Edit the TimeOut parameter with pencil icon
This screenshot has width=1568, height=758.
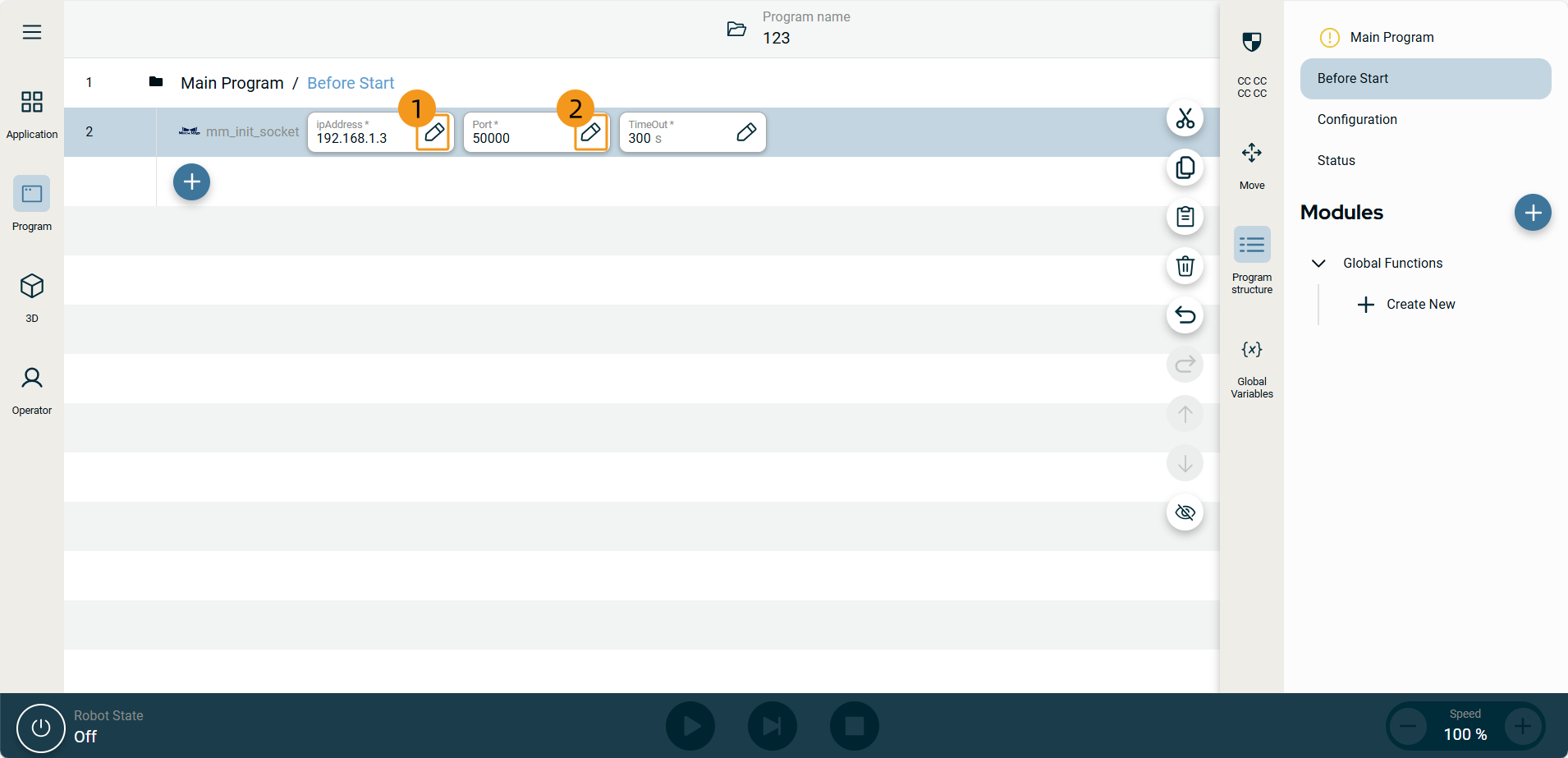pyautogui.click(x=746, y=132)
